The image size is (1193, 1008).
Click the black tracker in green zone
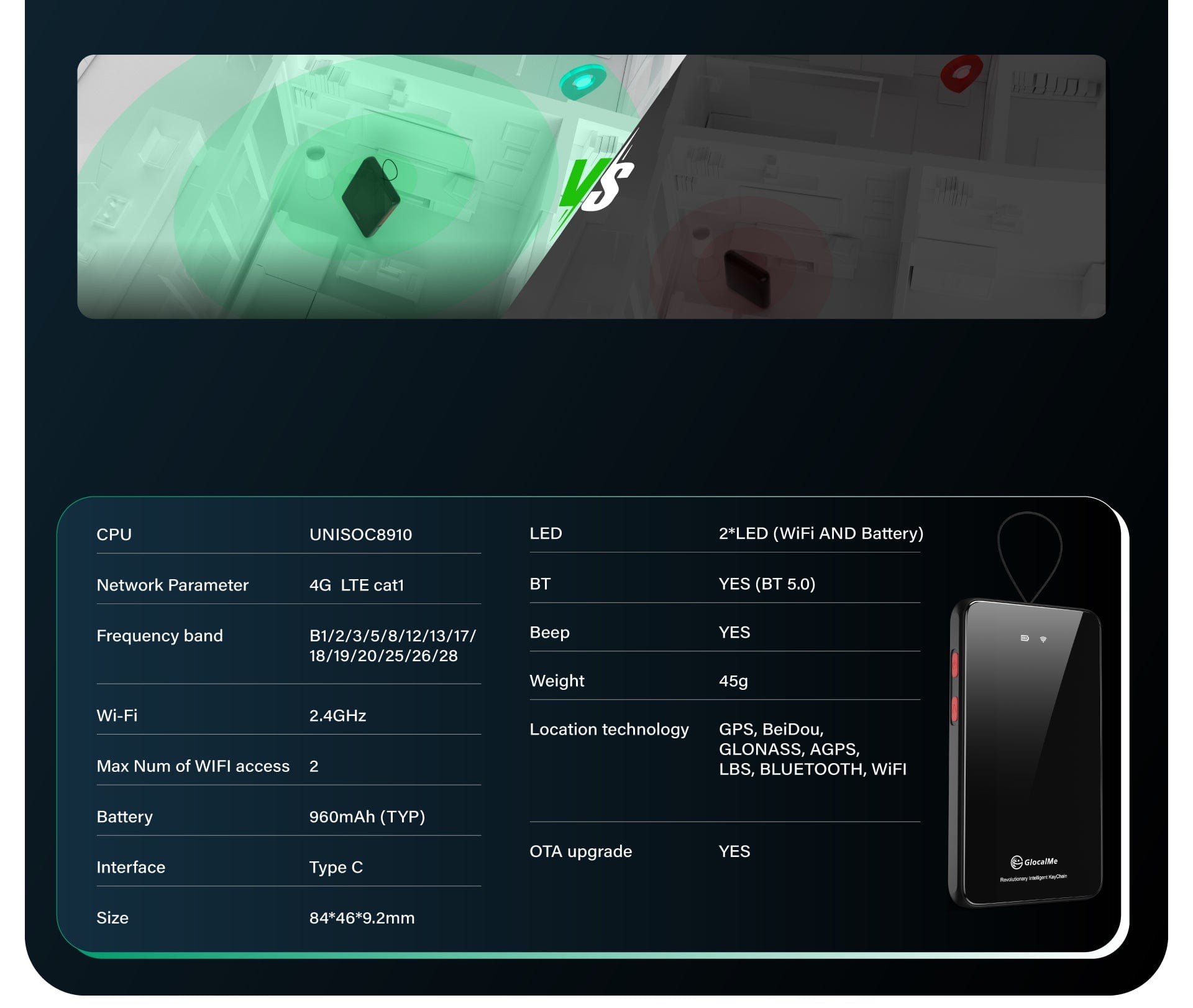(370, 196)
